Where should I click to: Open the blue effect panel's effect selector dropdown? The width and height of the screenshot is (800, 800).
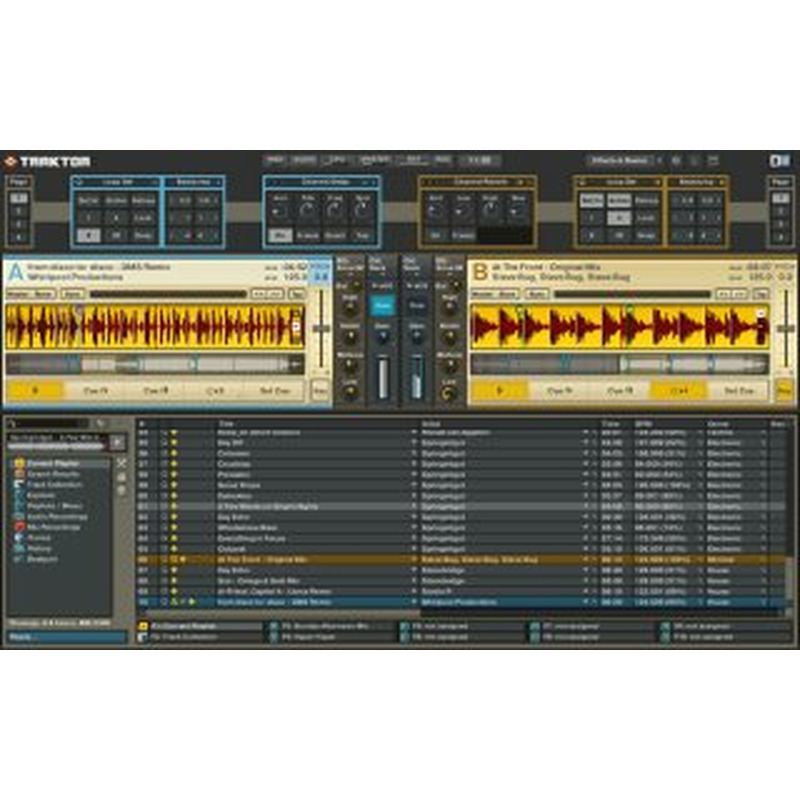365,182
